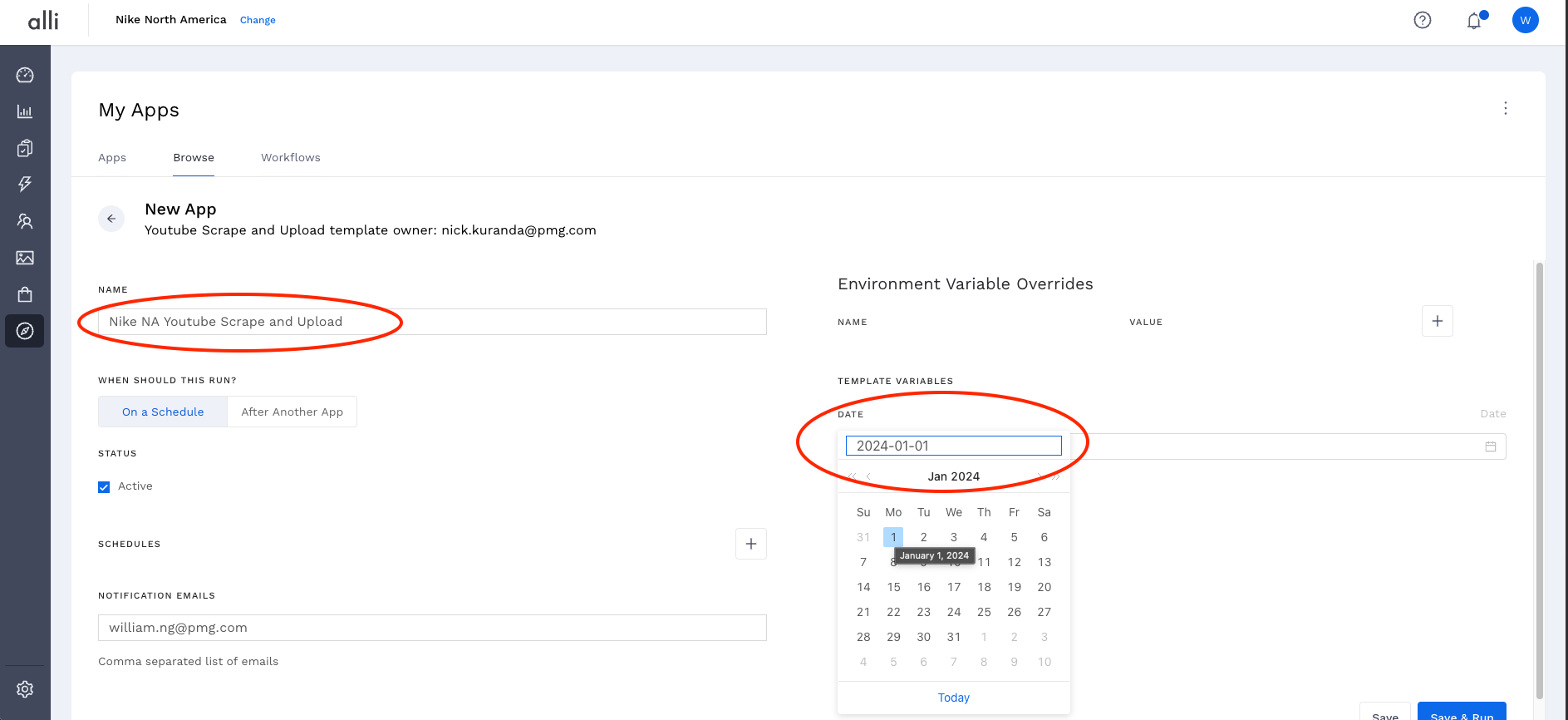The image size is (1568, 720).
Task: Open the bar chart reports icon
Action: [x=25, y=111]
